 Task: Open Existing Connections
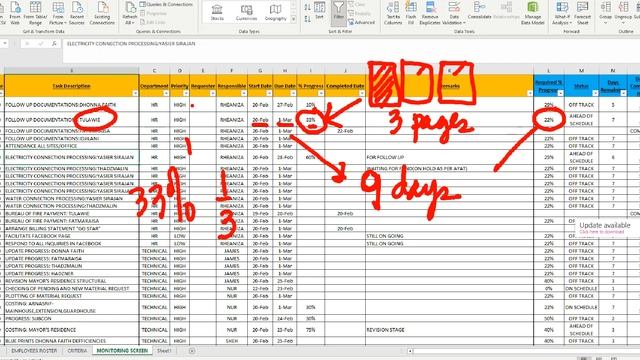click(x=102, y=12)
